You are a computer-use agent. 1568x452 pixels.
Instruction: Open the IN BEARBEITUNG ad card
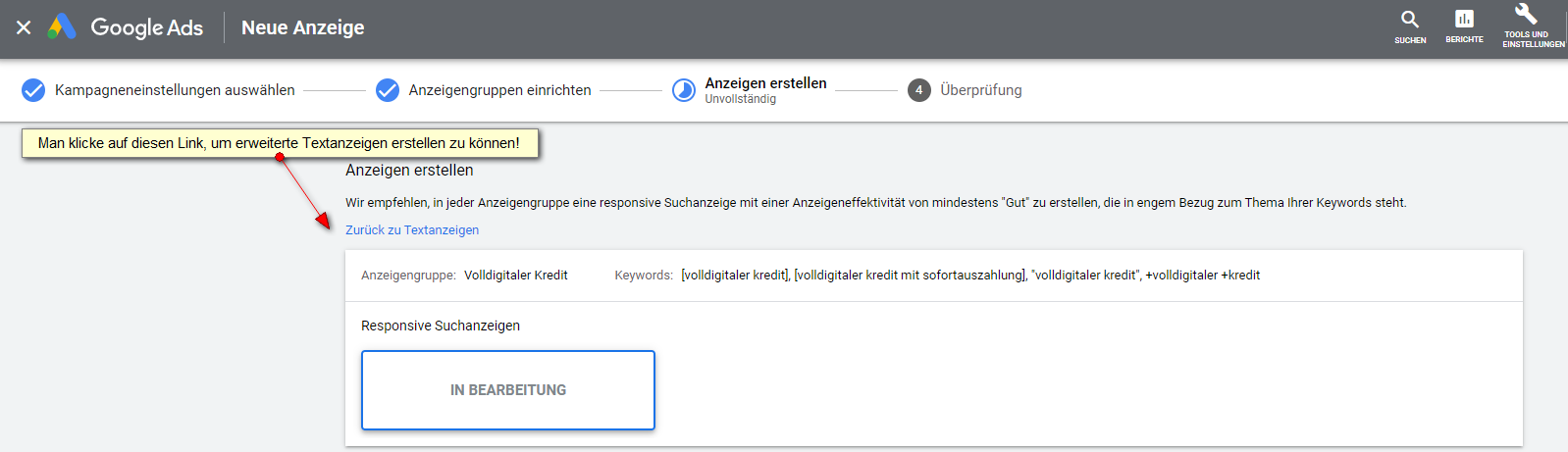point(508,390)
